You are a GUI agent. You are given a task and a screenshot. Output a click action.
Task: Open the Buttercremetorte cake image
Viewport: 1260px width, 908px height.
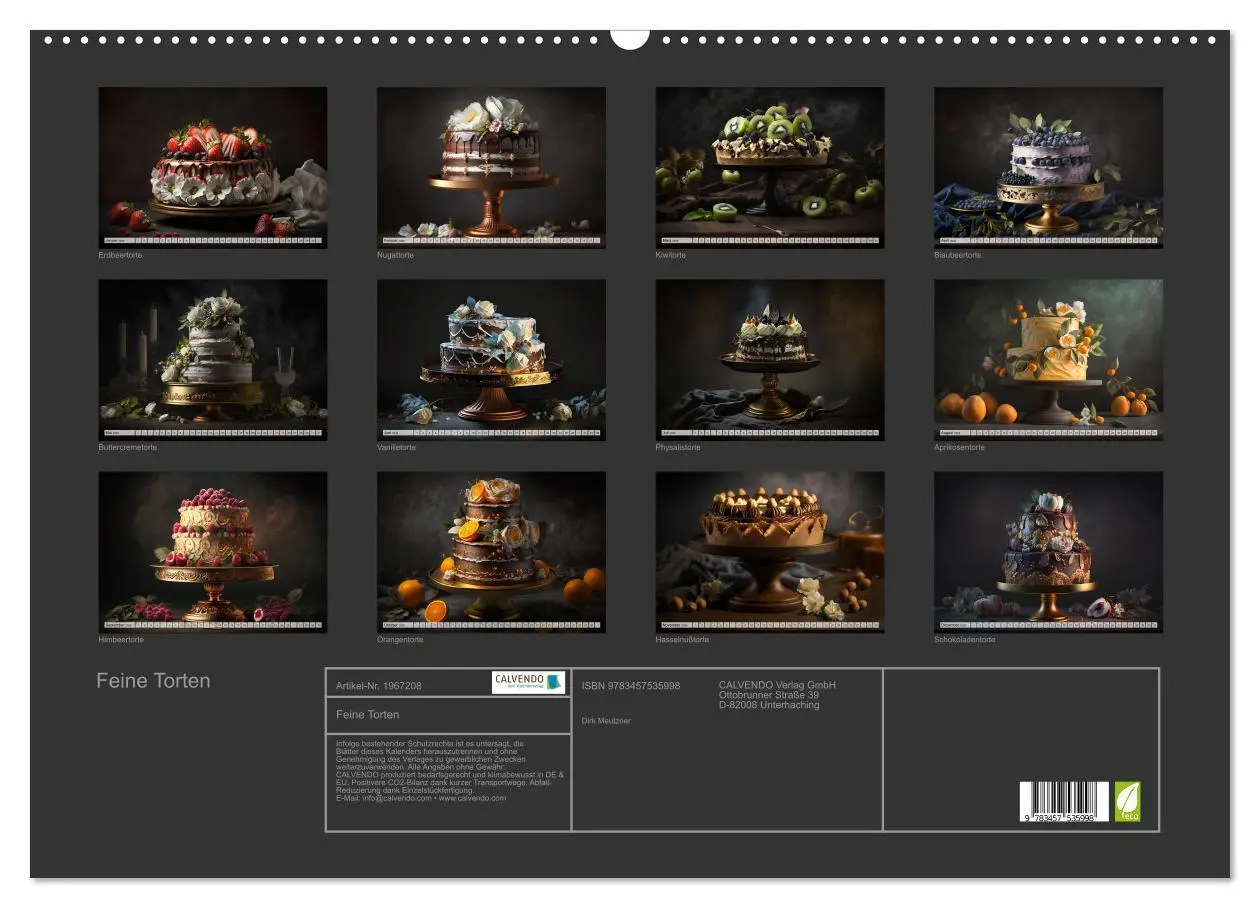(x=213, y=360)
